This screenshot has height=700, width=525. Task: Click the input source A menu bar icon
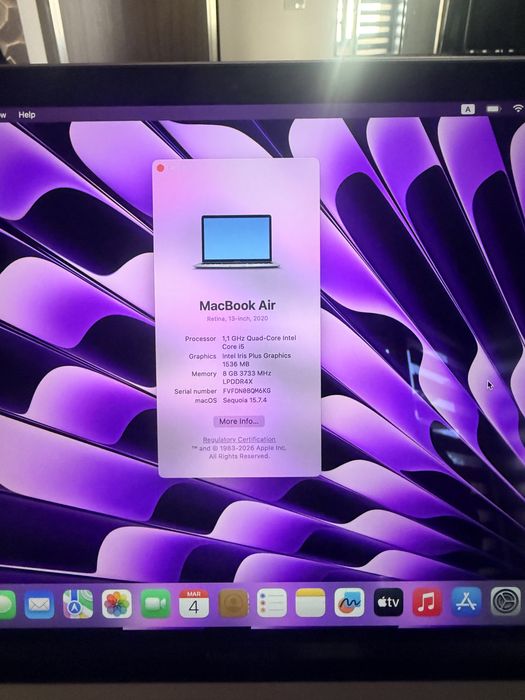(468, 109)
